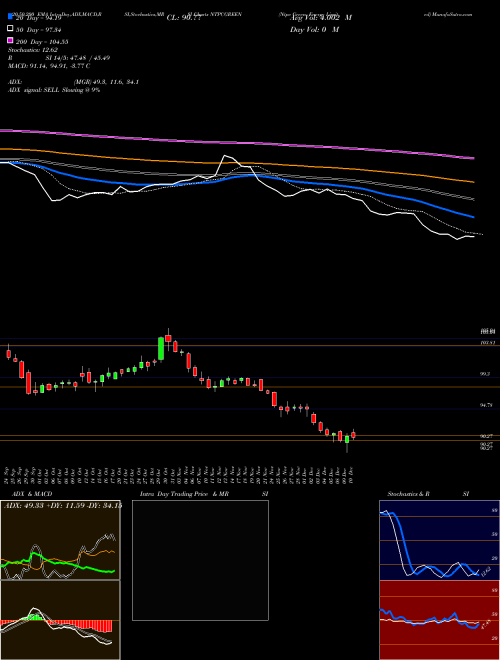Screen dimensions: 500x660
Task: Click the 'Day Vol: 0 M' label
Action: coord(314,29)
